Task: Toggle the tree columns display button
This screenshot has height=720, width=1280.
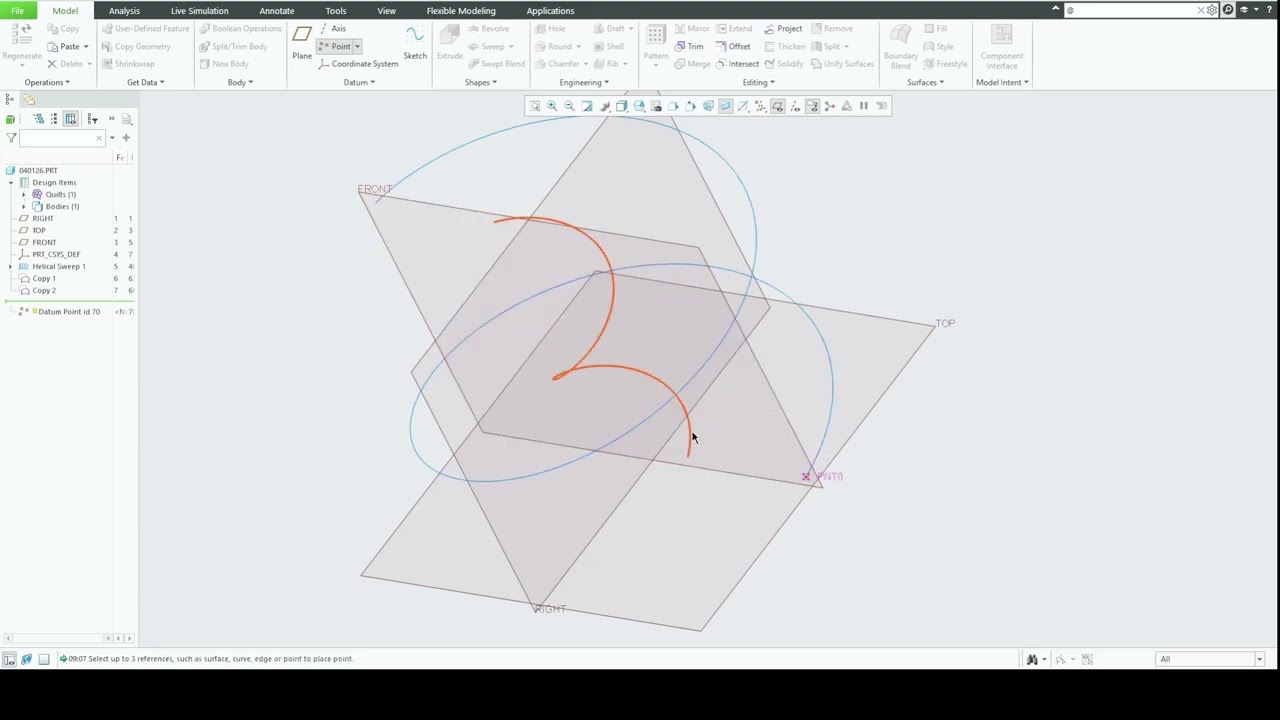Action: [x=71, y=119]
